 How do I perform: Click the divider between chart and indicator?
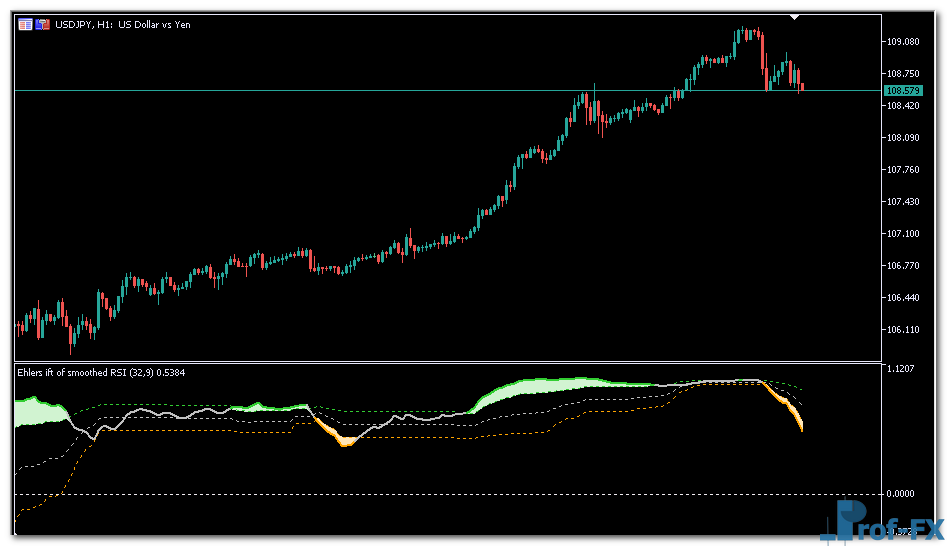pos(450,362)
